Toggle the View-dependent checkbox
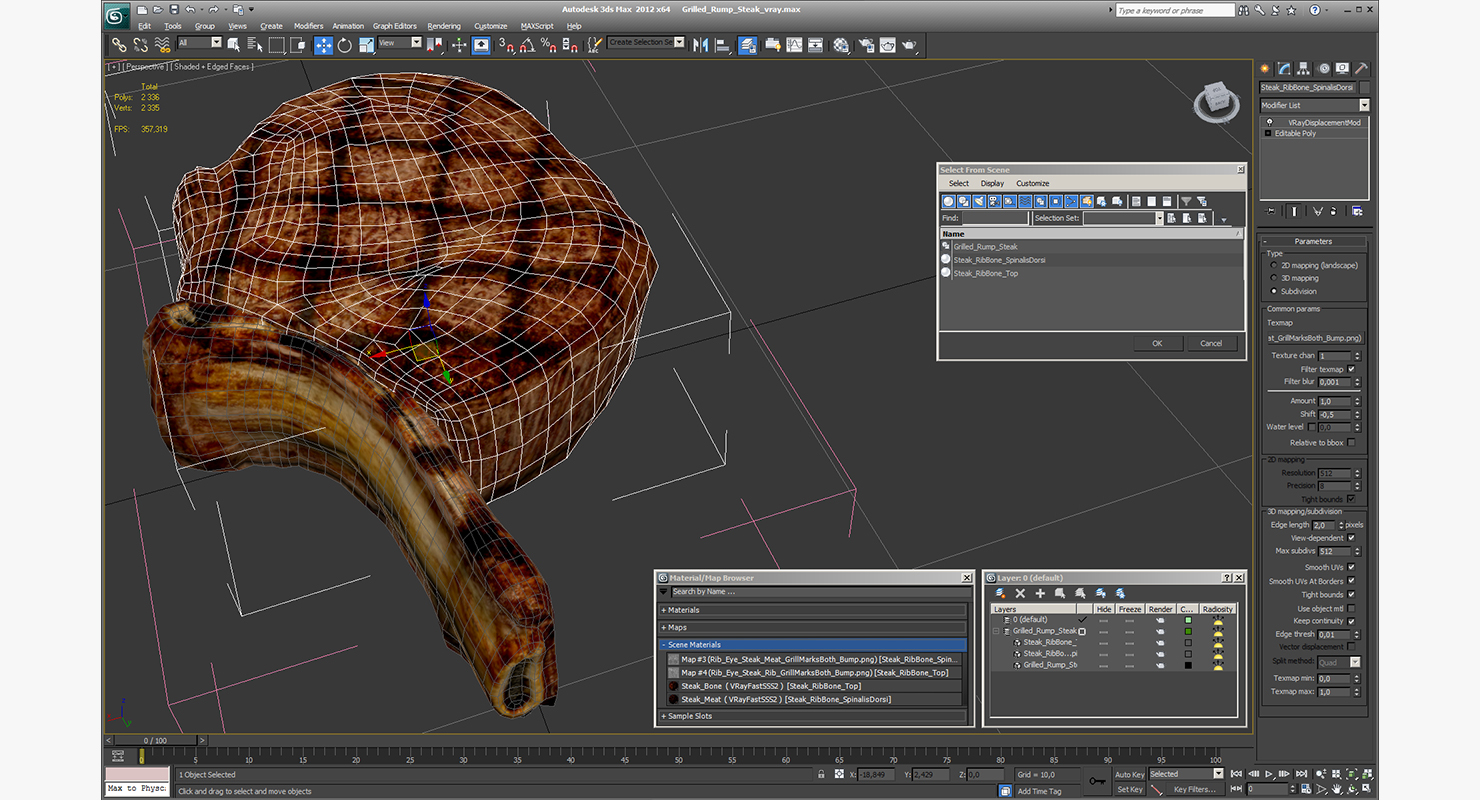 click(x=1351, y=538)
